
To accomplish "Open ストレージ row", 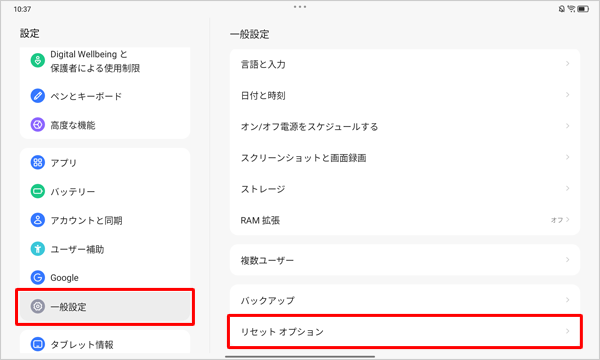I will 404,189.
